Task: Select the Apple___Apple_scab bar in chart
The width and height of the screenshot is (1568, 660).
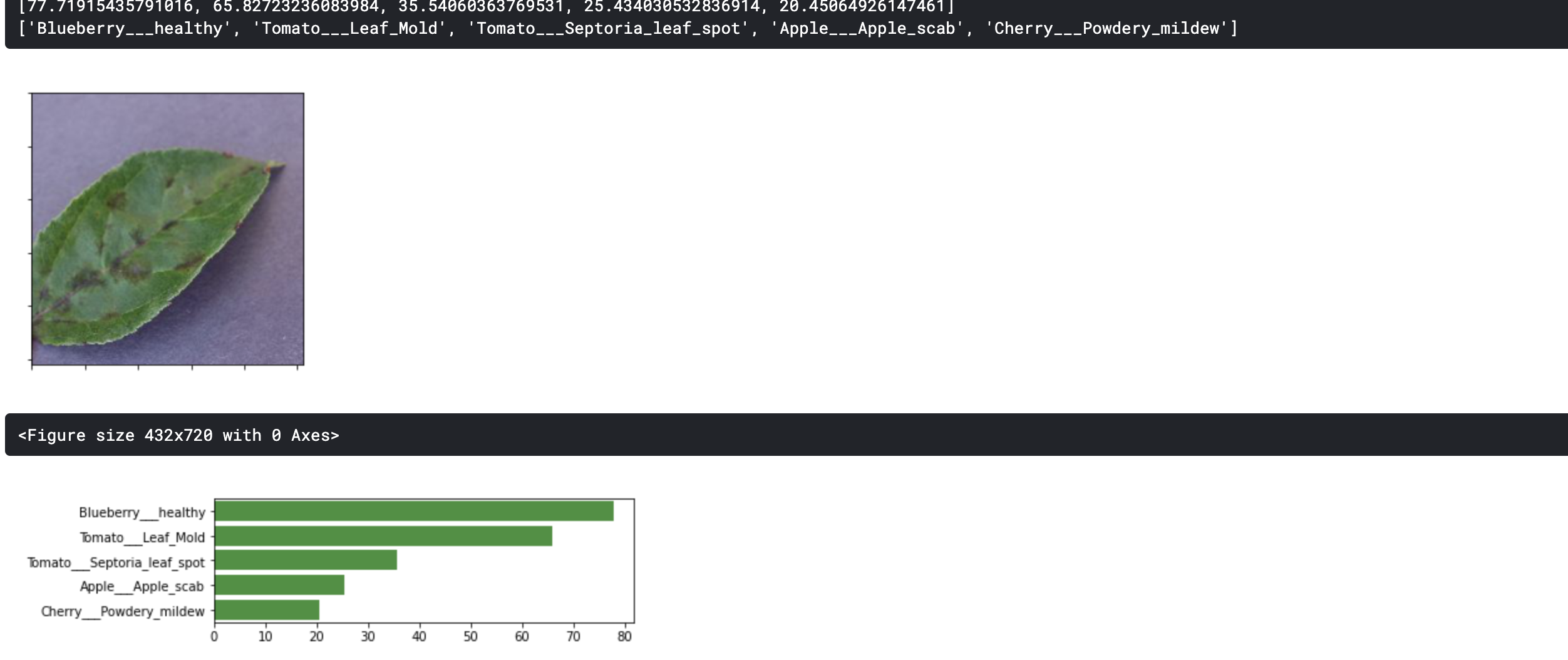Action: 279,585
